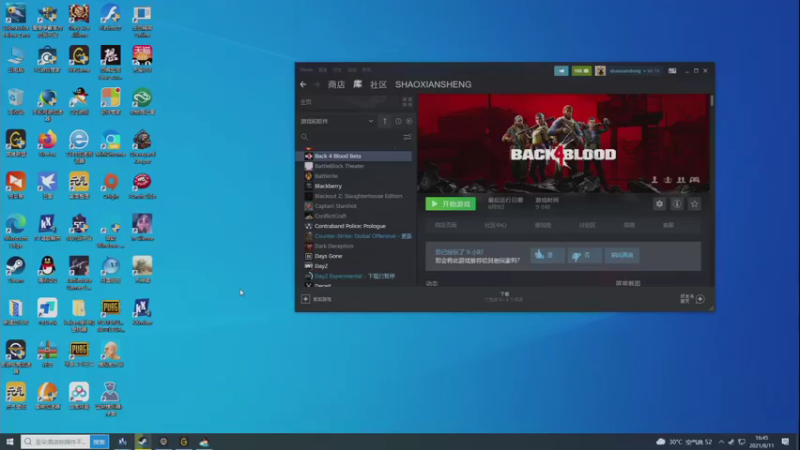Select the Microsoft Edge desktop shortcut

16,231
